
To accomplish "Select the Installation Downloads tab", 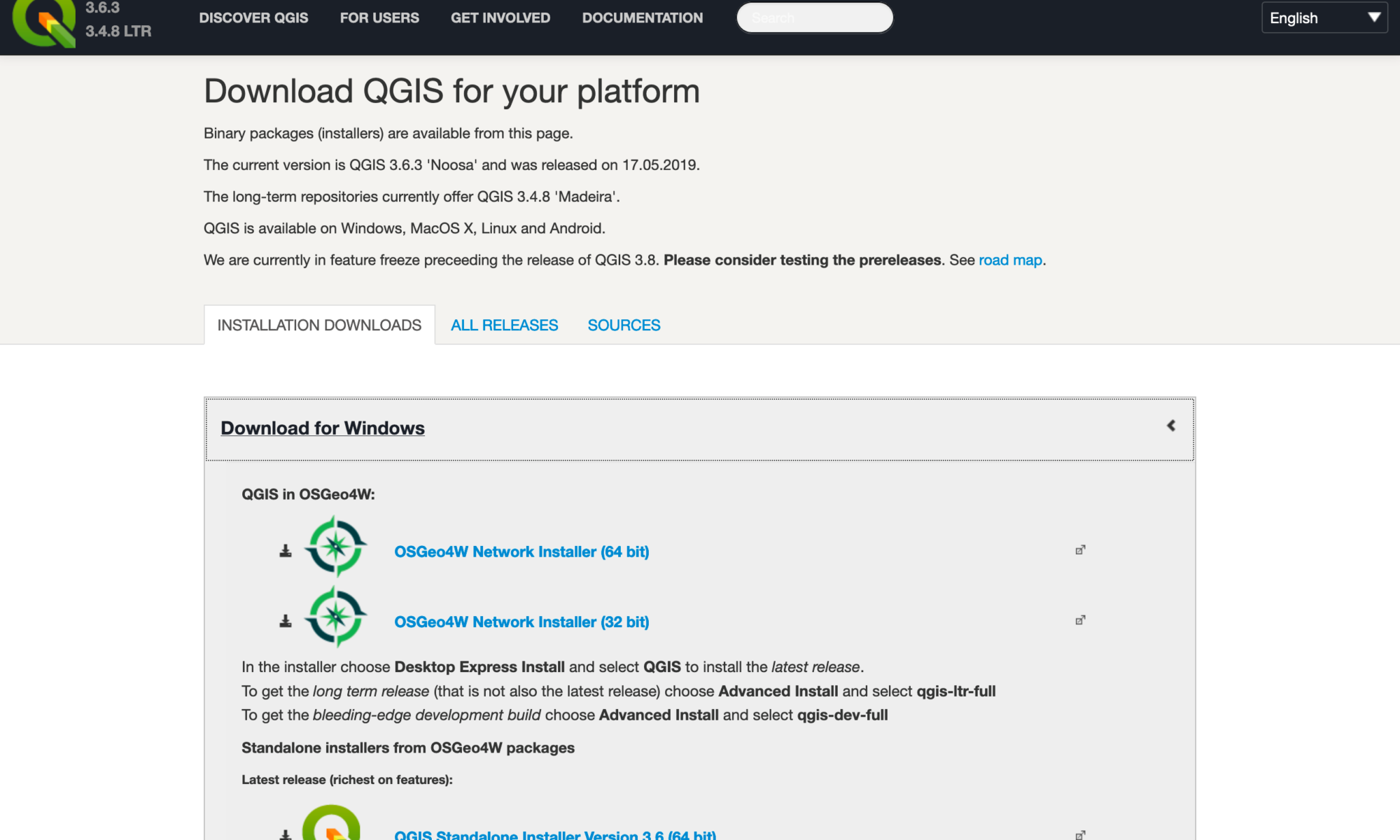I will 319,325.
